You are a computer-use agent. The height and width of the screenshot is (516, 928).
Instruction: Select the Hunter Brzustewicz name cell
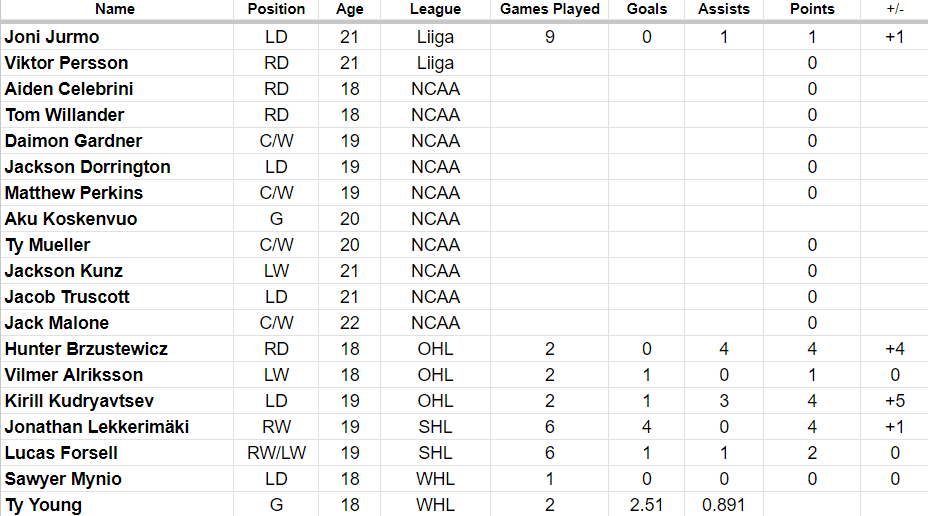(86, 349)
